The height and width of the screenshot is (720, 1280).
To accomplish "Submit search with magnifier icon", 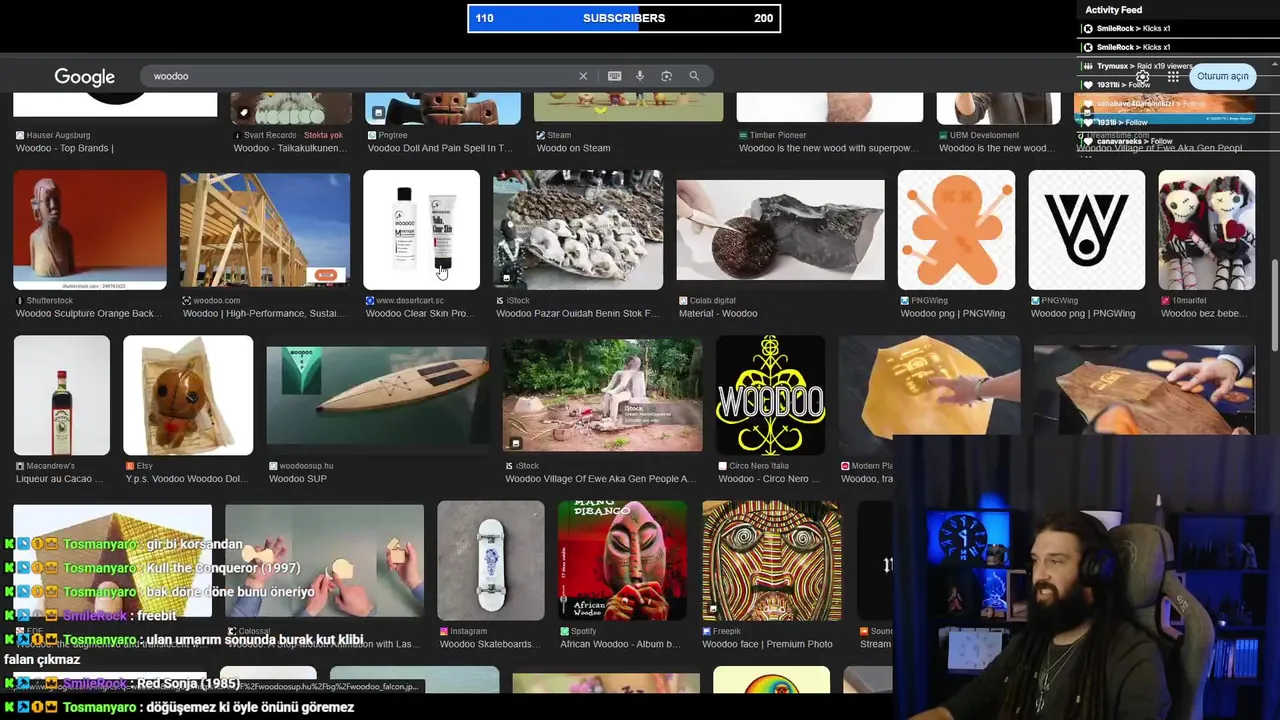I will (x=694, y=76).
